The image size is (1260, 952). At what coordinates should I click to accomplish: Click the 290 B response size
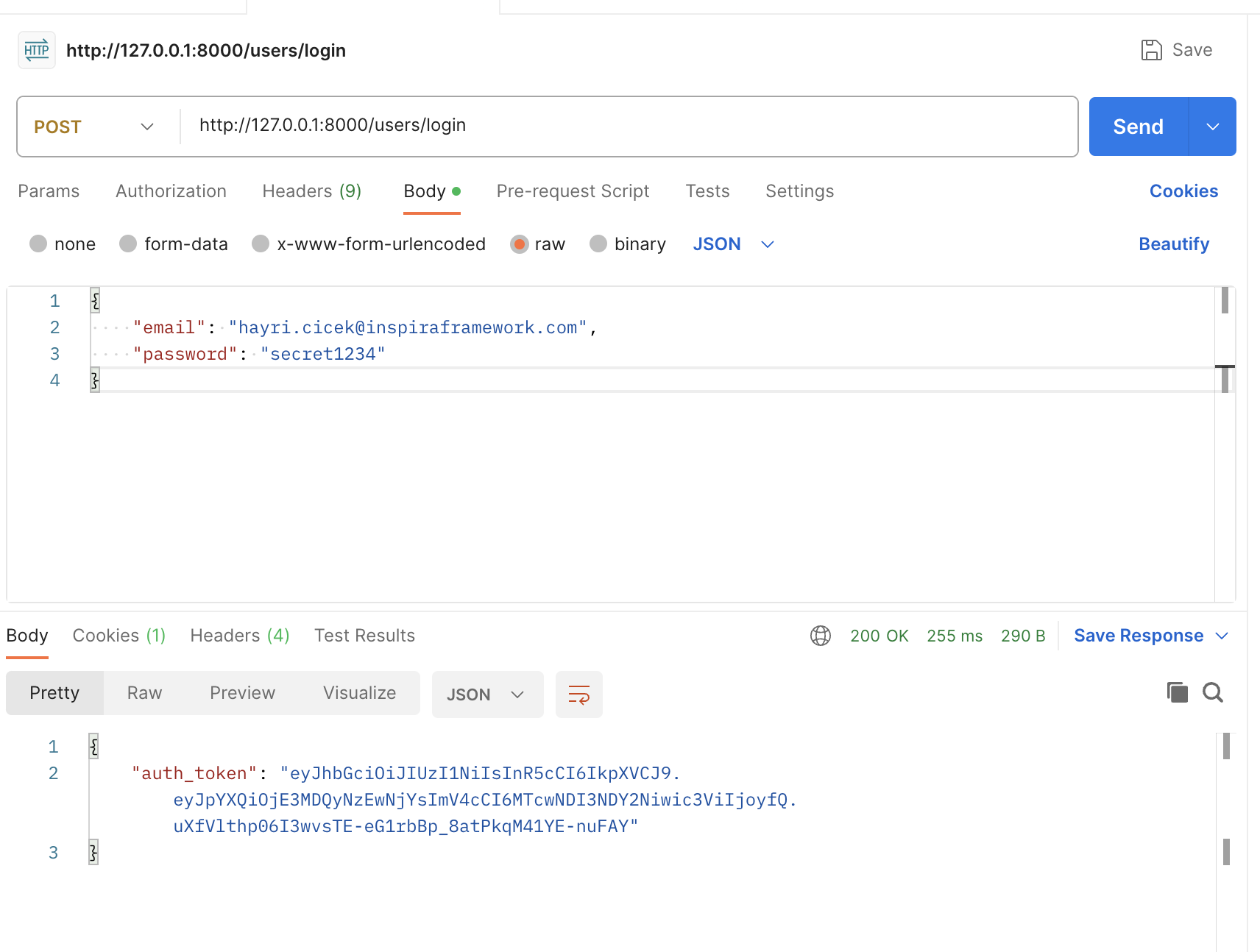(1023, 636)
